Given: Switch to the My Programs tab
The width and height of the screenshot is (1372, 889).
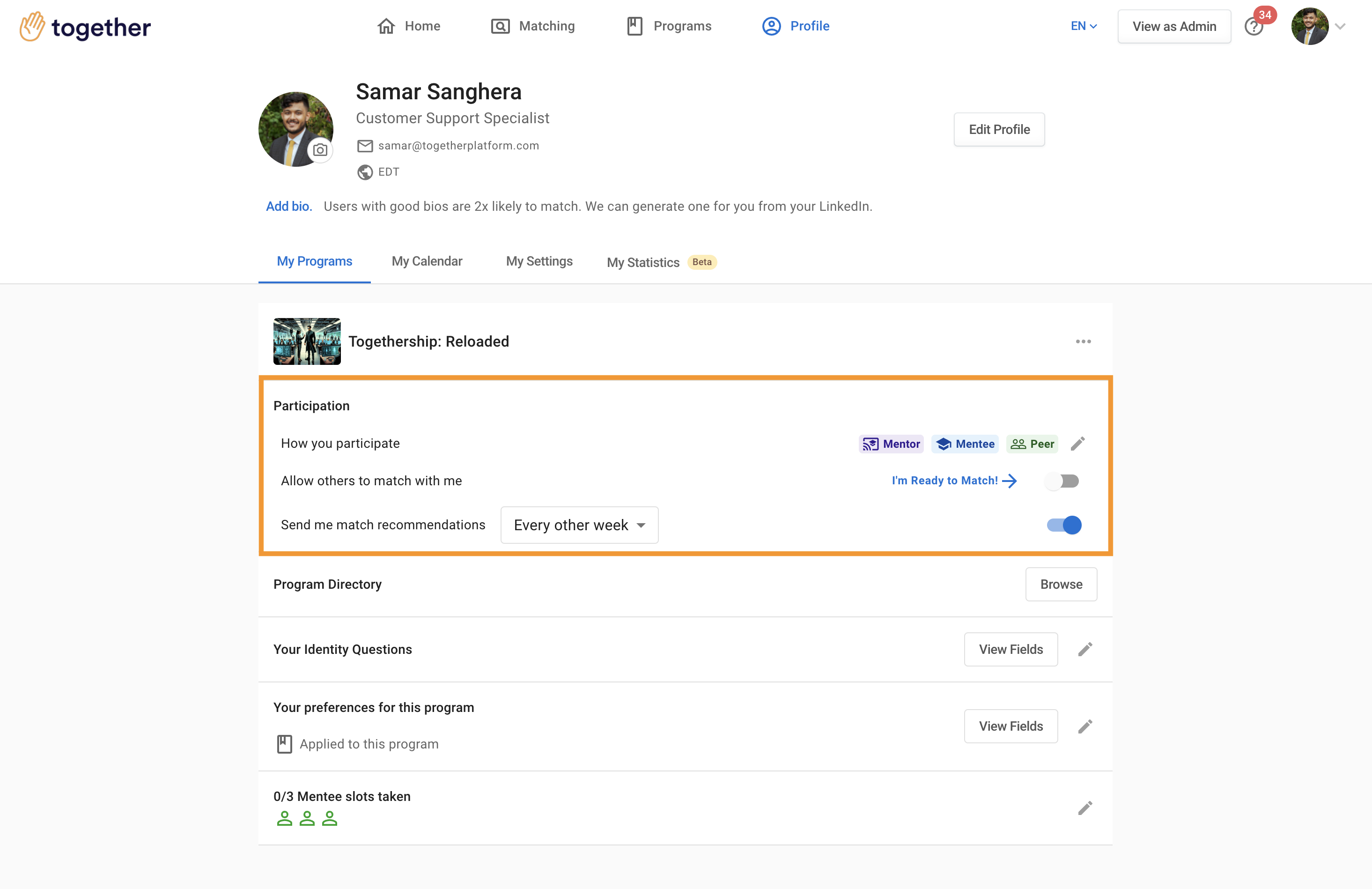Looking at the screenshot, I should click(x=314, y=261).
